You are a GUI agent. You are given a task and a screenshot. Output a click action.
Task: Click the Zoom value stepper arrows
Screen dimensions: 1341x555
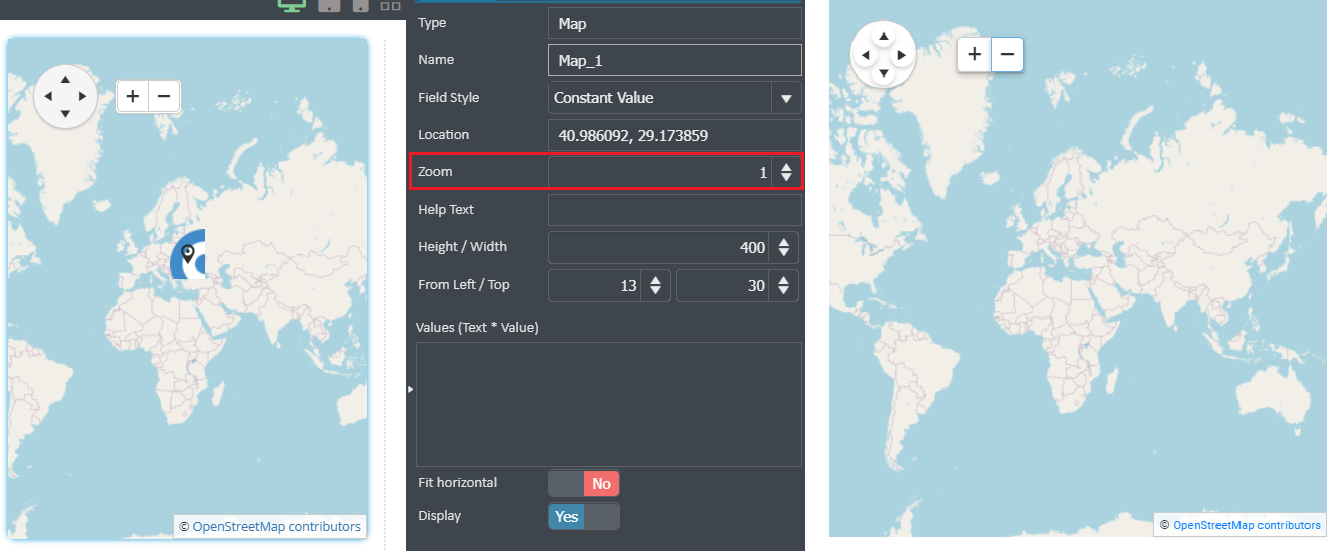[786, 172]
